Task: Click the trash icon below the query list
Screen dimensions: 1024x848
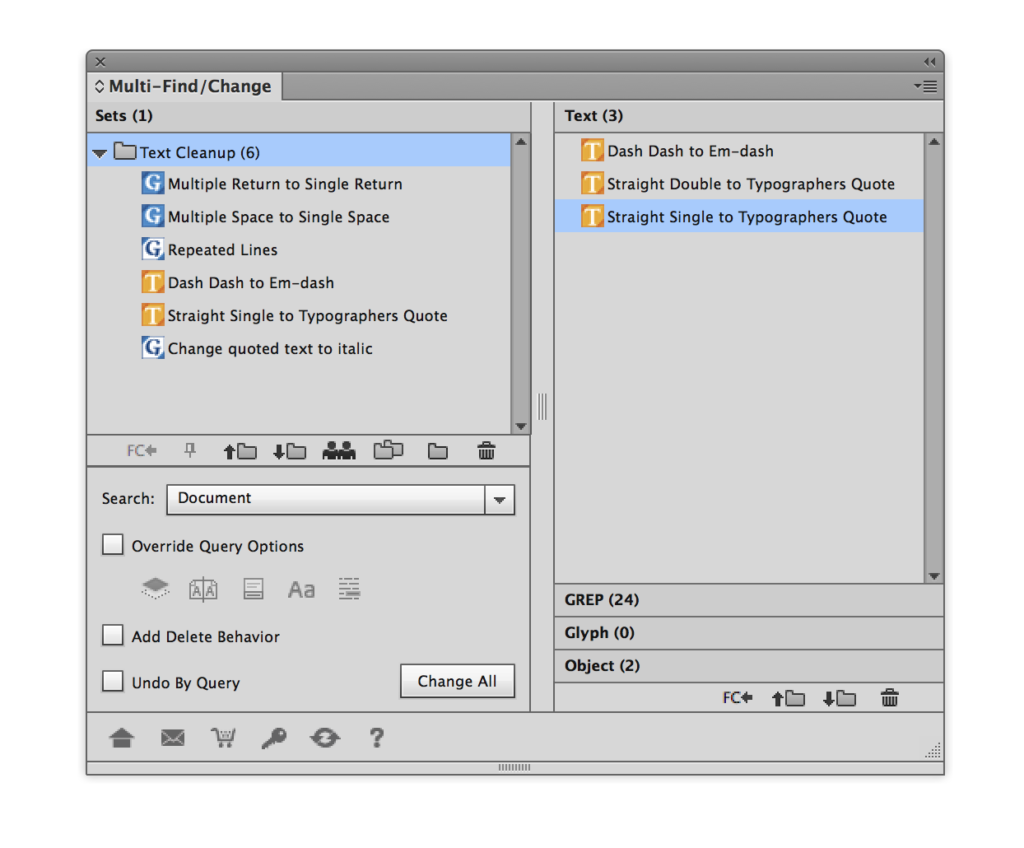Action: click(x=889, y=698)
